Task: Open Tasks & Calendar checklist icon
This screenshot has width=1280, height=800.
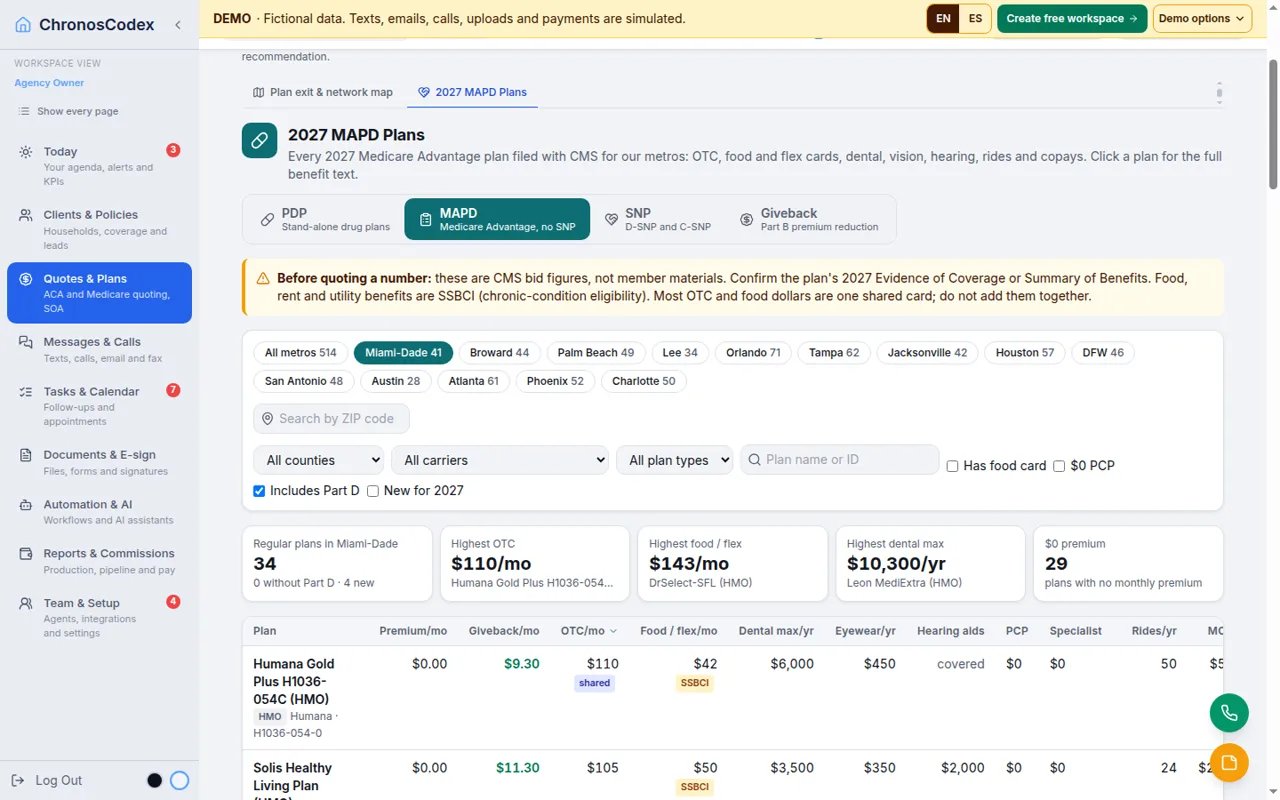Action: [x=26, y=392]
